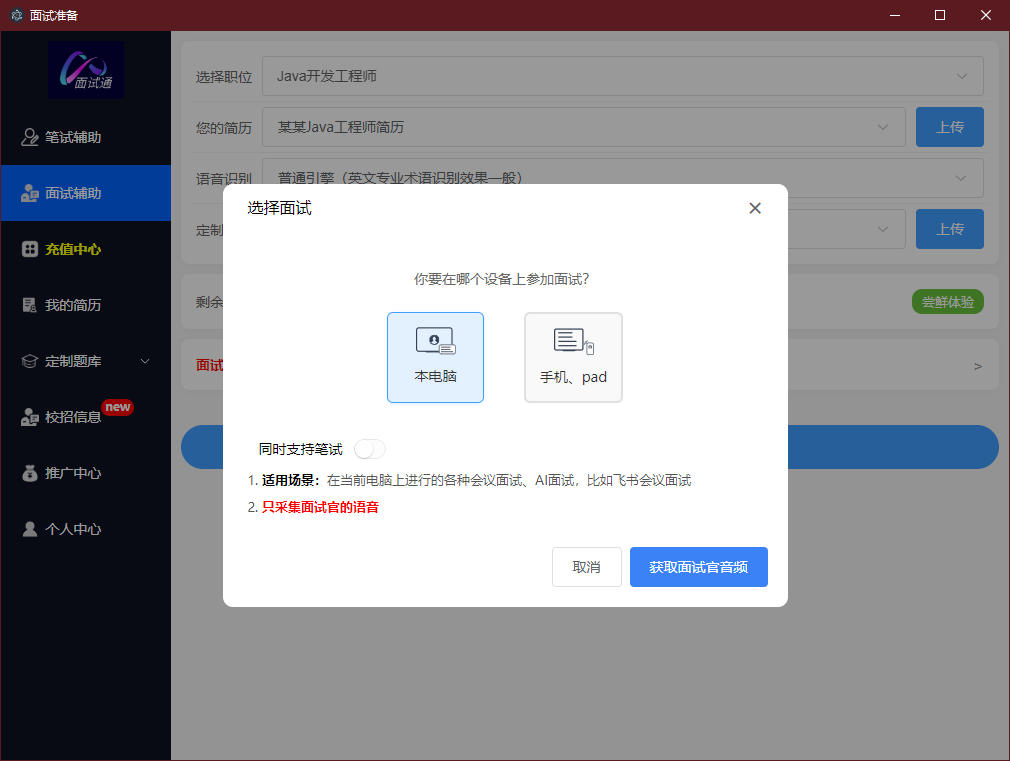Close the 选择面试 dialog

click(755, 208)
